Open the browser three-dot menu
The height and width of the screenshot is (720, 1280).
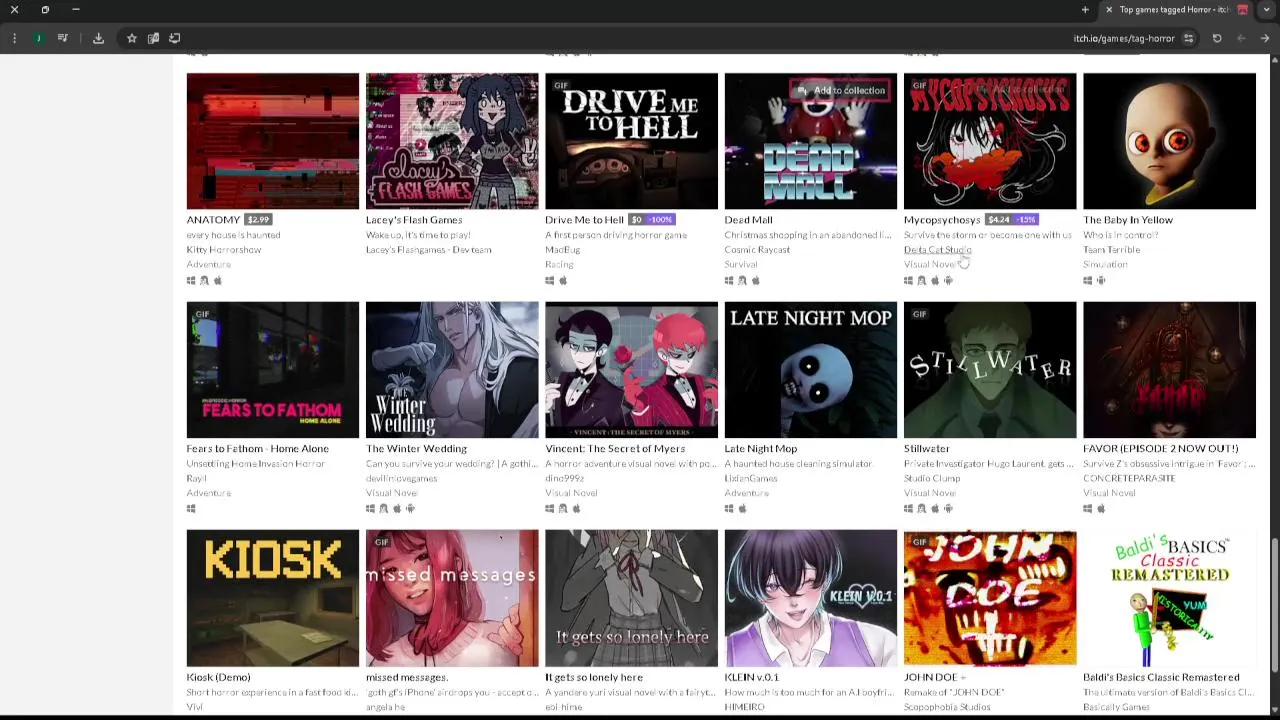coord(14,38)
